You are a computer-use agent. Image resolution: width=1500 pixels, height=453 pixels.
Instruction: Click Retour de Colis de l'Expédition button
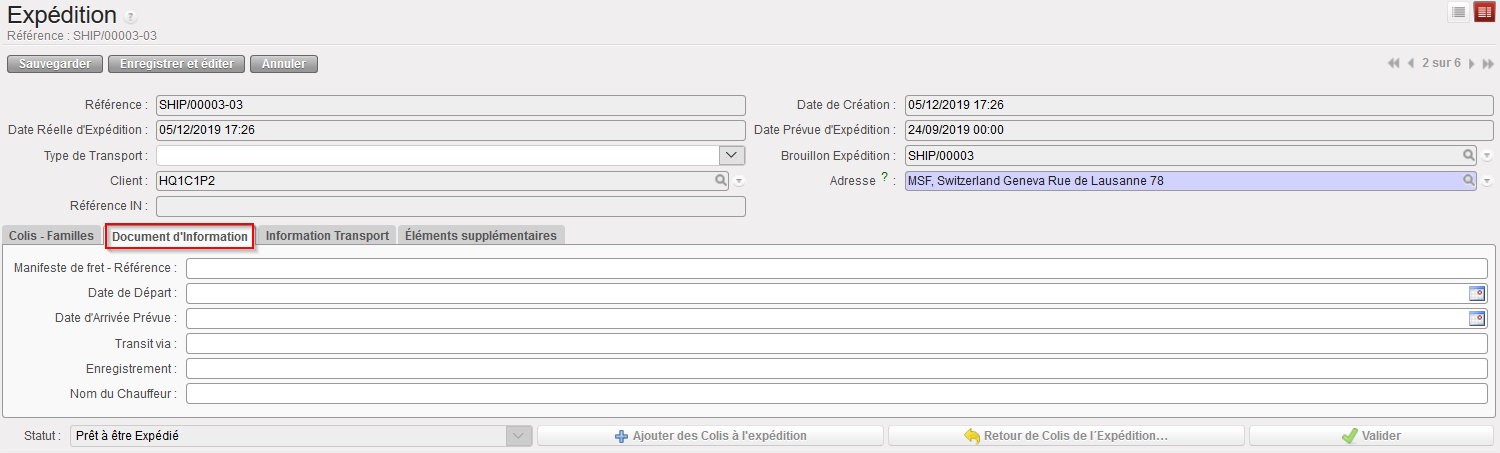pyautogui.click(x=1066, y=436)
